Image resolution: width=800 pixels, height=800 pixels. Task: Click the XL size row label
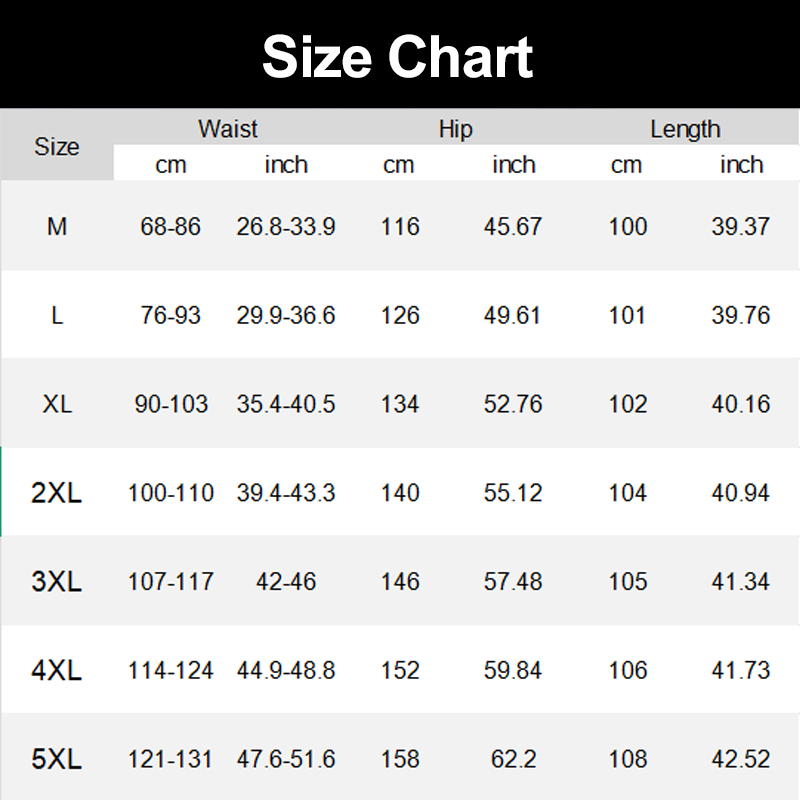coord(57,404)
